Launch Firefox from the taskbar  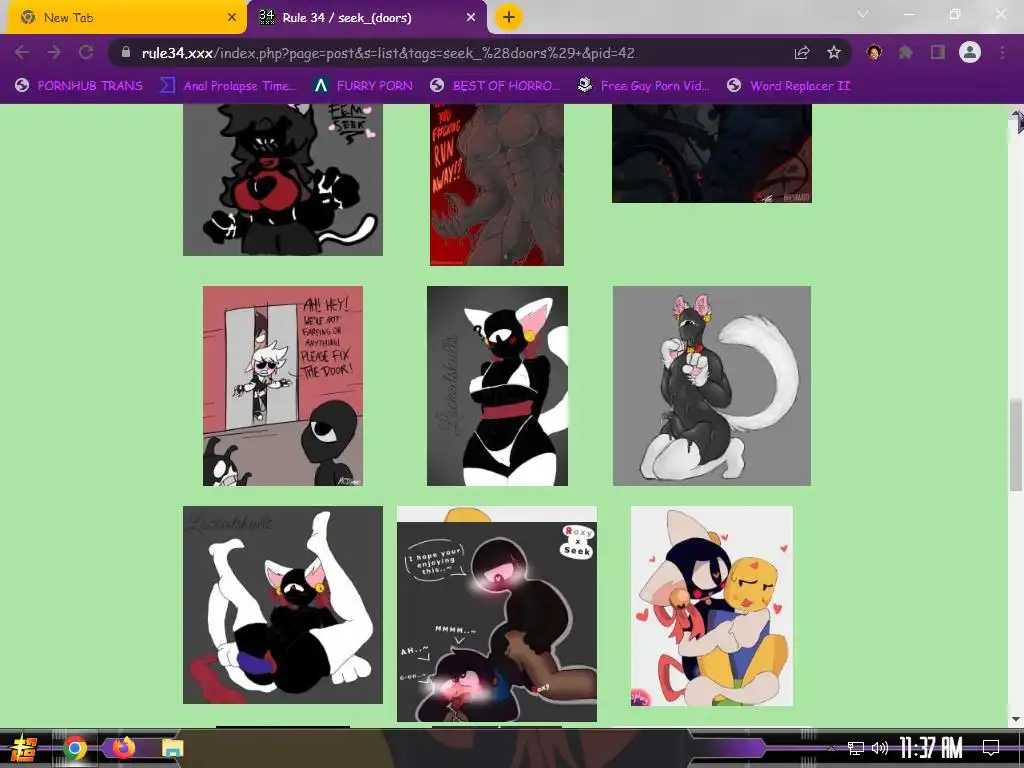[x=123, y=748]
